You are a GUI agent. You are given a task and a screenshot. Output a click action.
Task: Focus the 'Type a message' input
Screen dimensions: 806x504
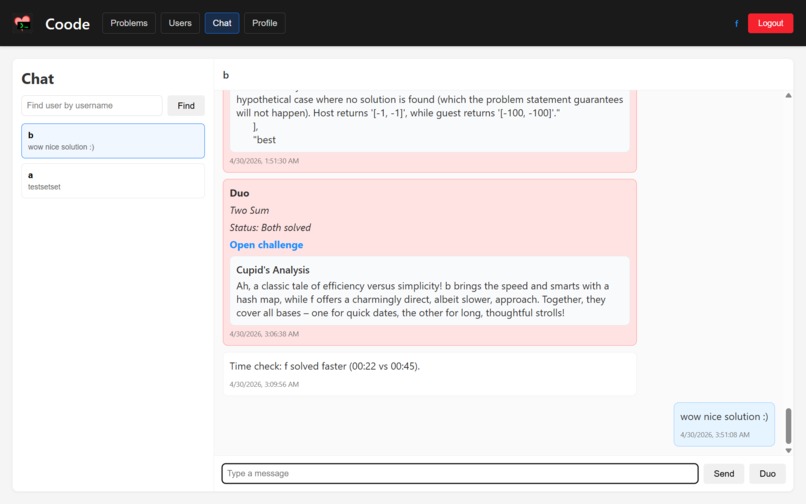tap(460, 474)
